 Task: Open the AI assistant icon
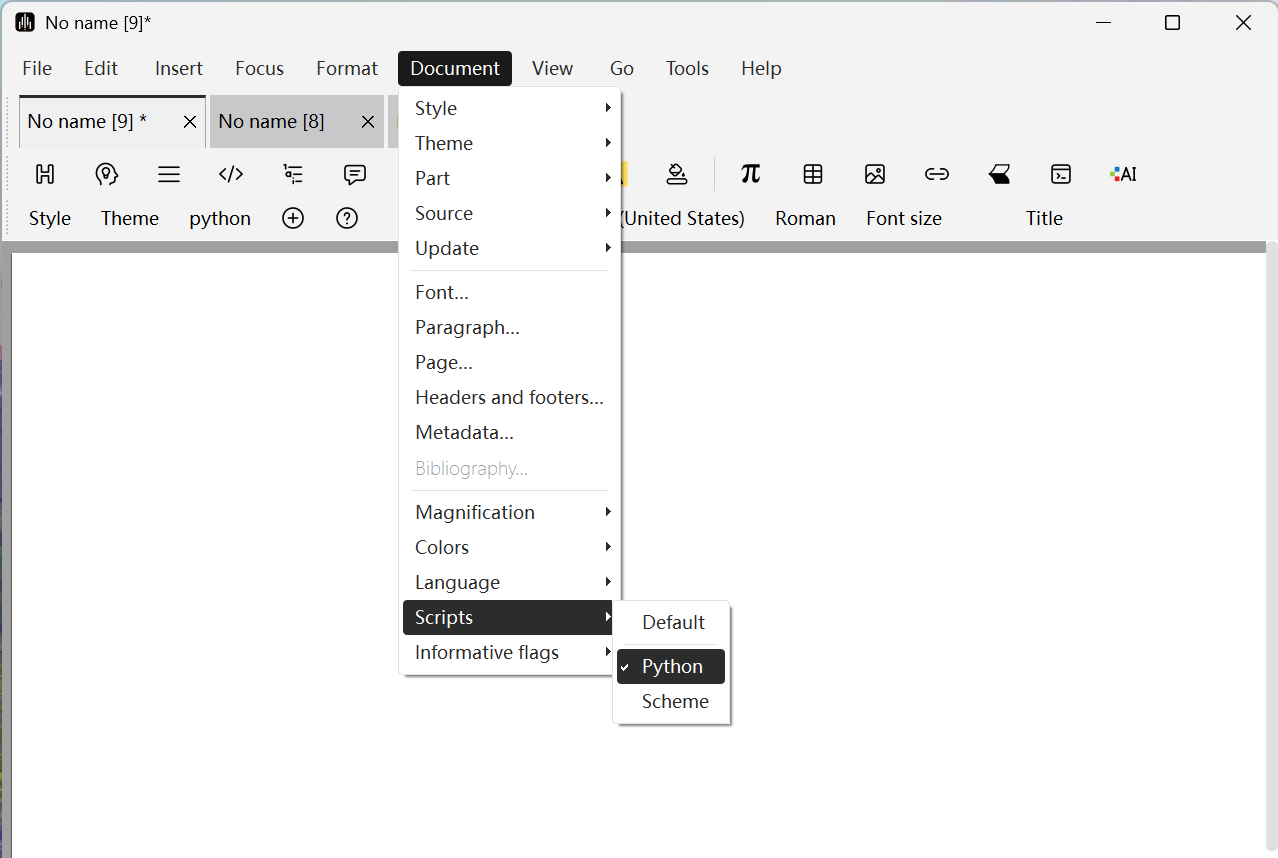pos(1123,174)
